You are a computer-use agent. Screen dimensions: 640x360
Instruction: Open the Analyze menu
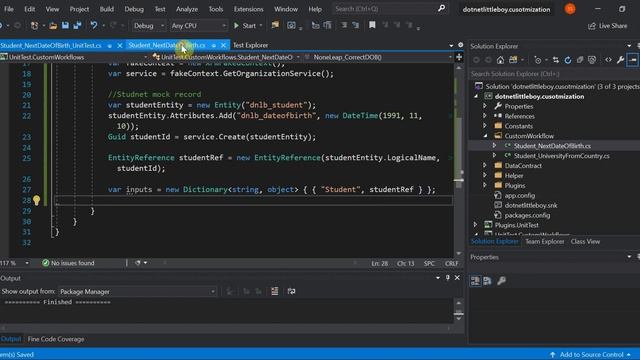(187, 9)
